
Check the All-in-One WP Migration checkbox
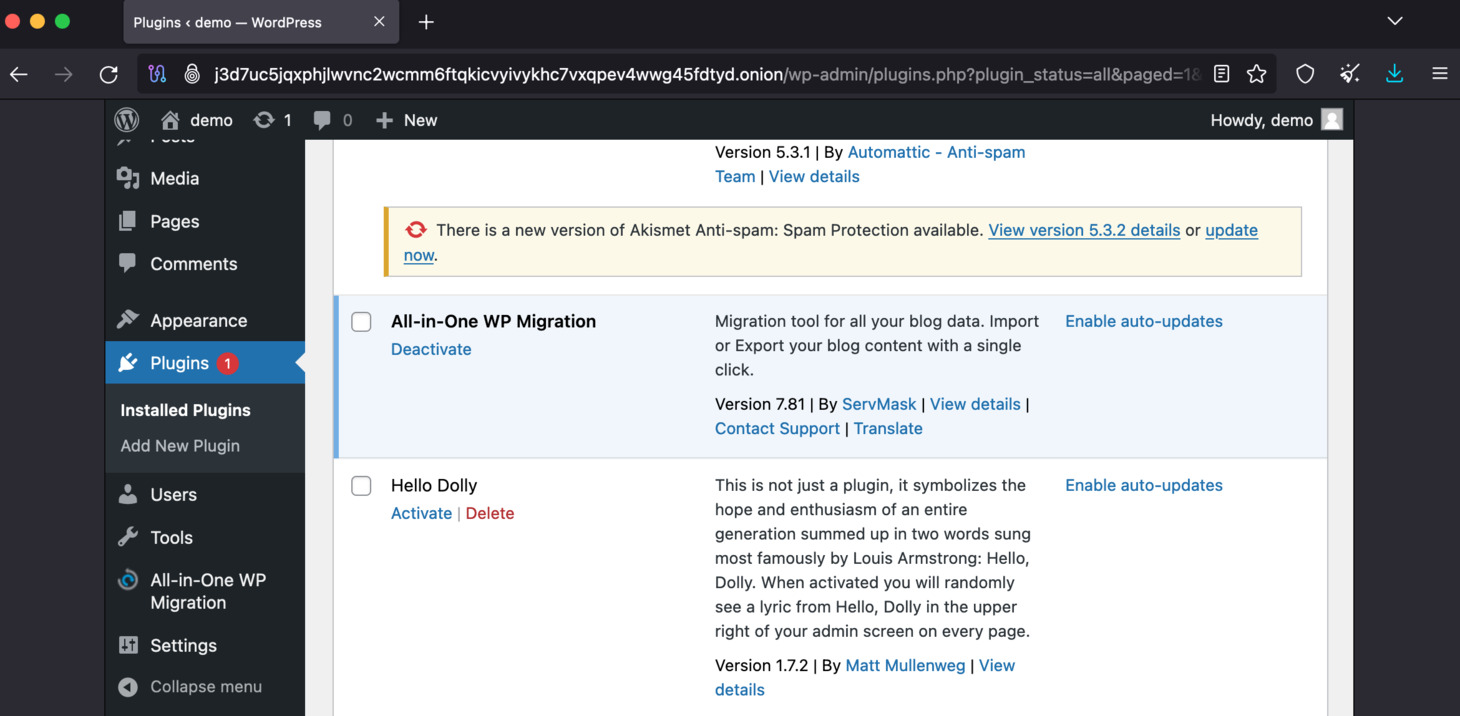coord(361,322)
